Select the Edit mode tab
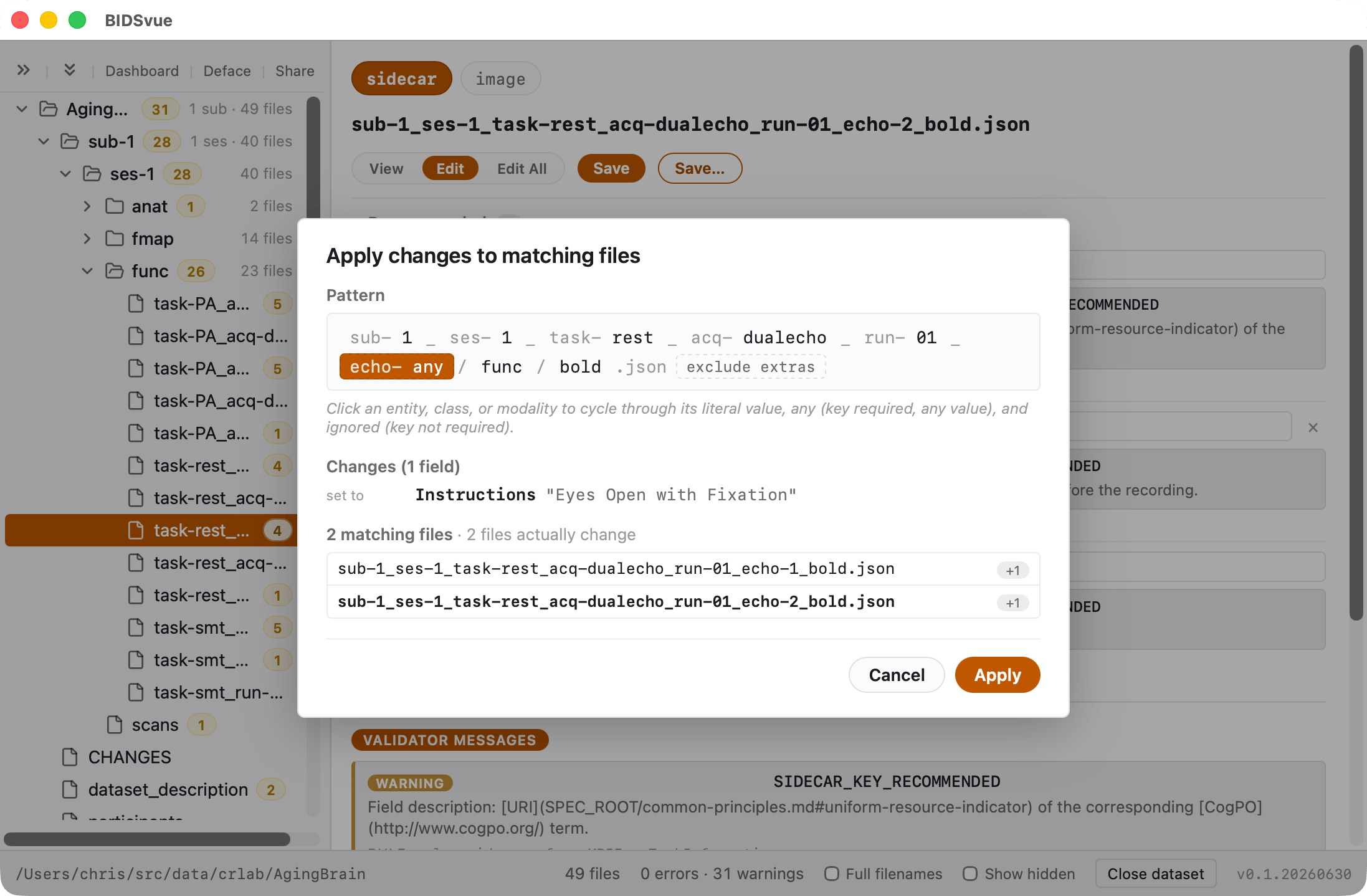This screenshot has width=1367, height=896. pos(450,168)
